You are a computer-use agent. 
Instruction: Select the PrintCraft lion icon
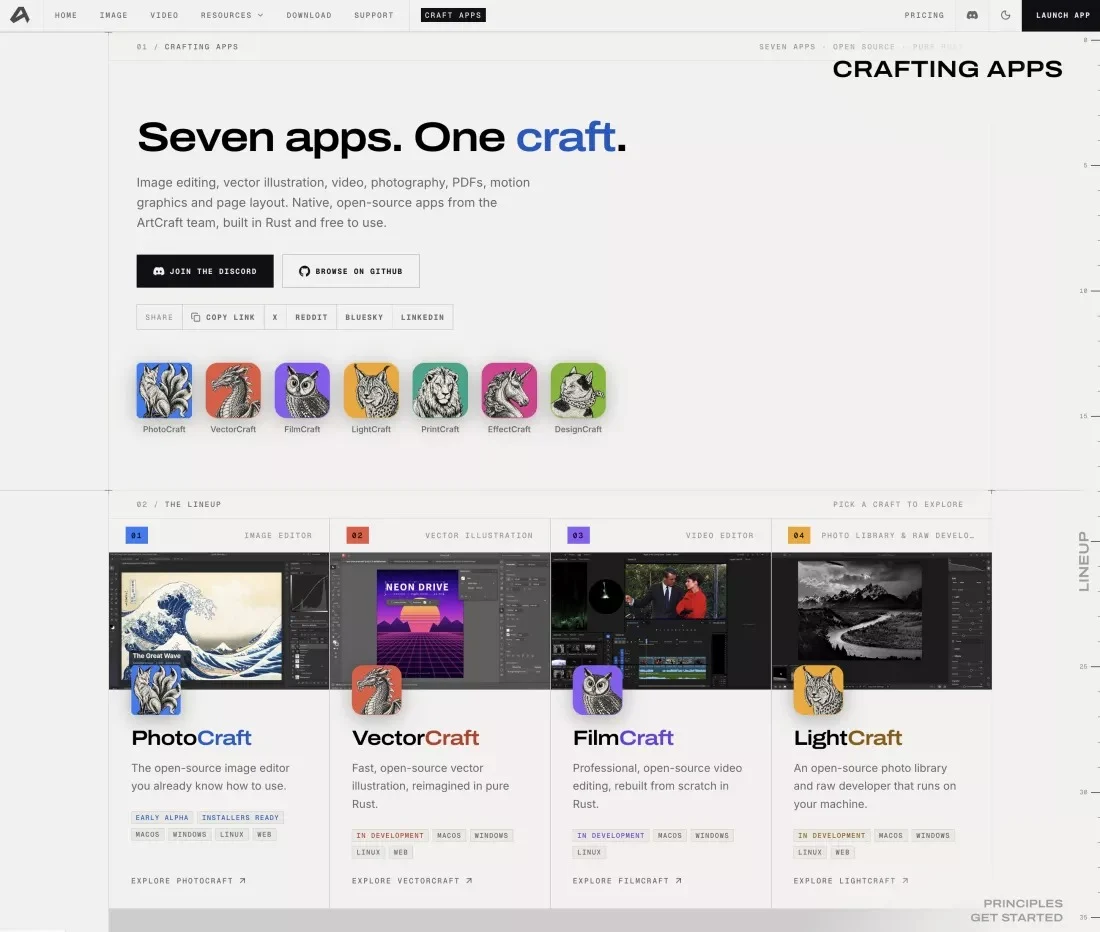pos(440,391)
